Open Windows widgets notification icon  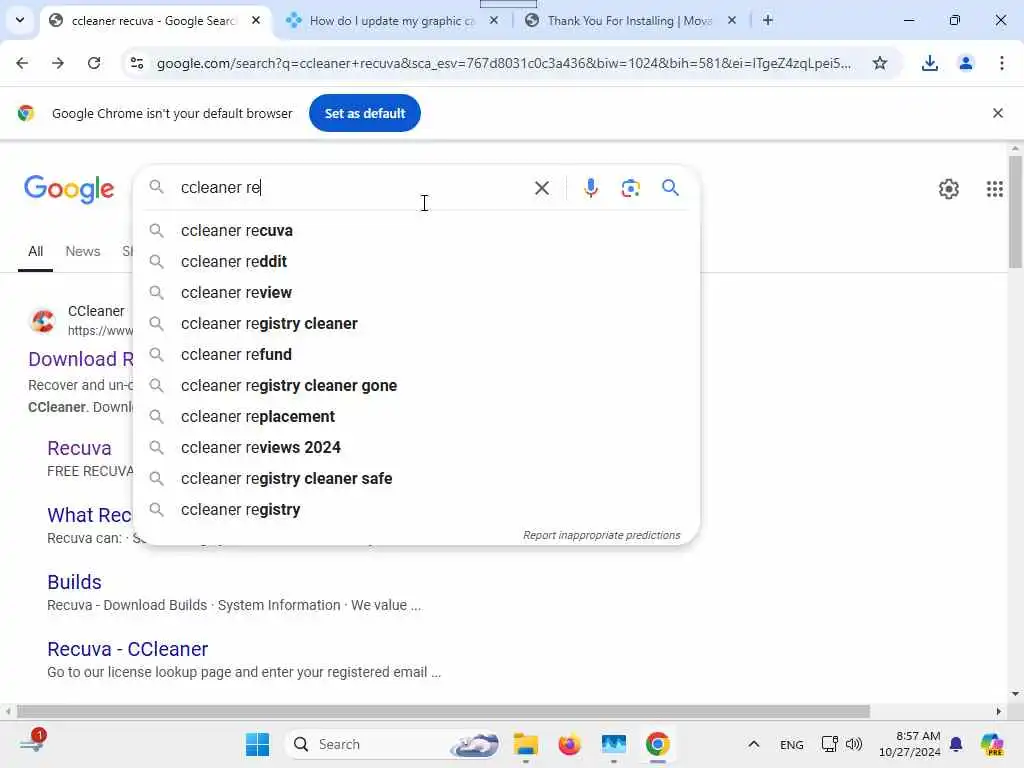tap(33, 743)
